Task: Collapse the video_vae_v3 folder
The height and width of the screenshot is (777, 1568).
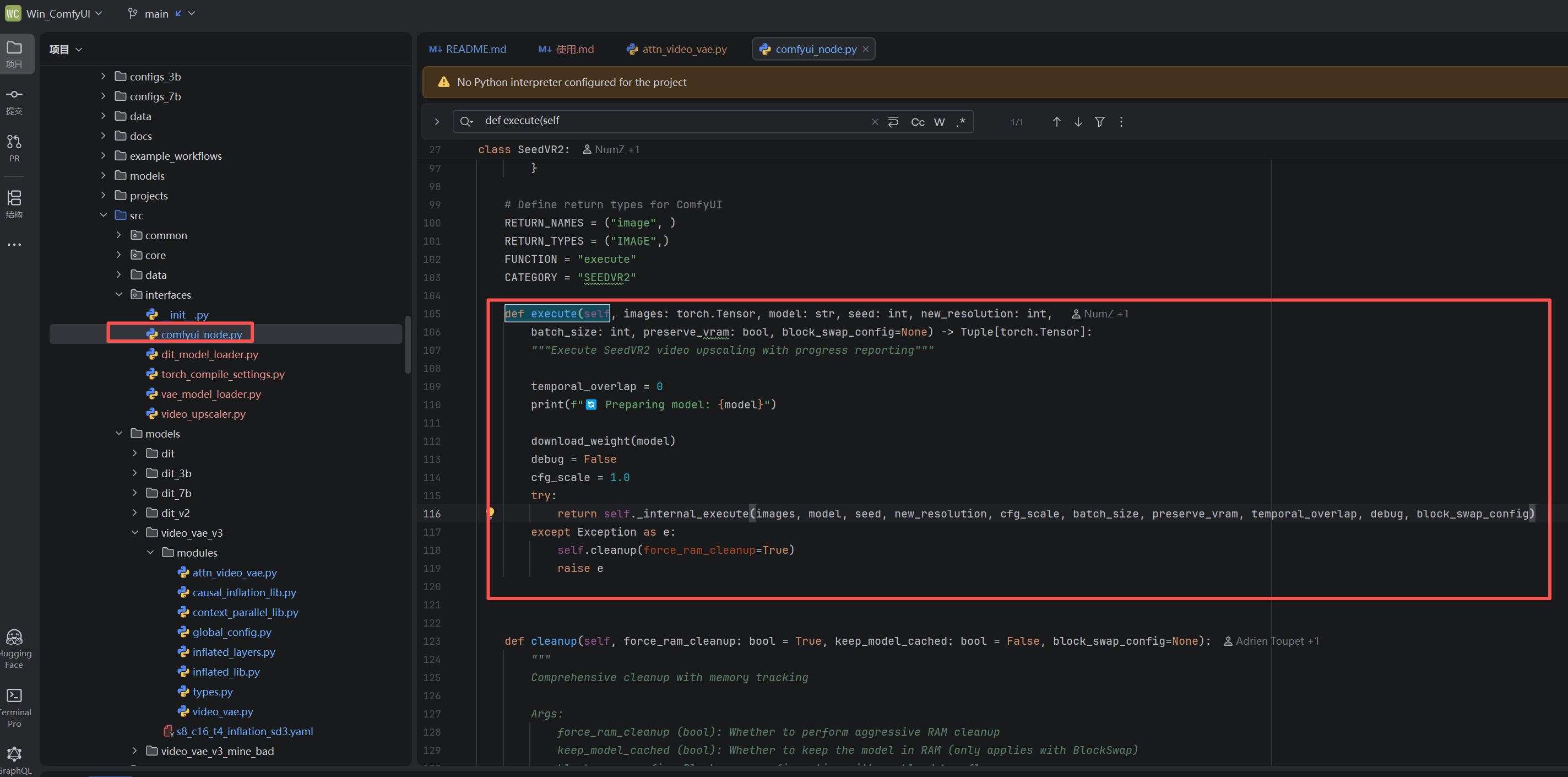Action: [134, 532]
